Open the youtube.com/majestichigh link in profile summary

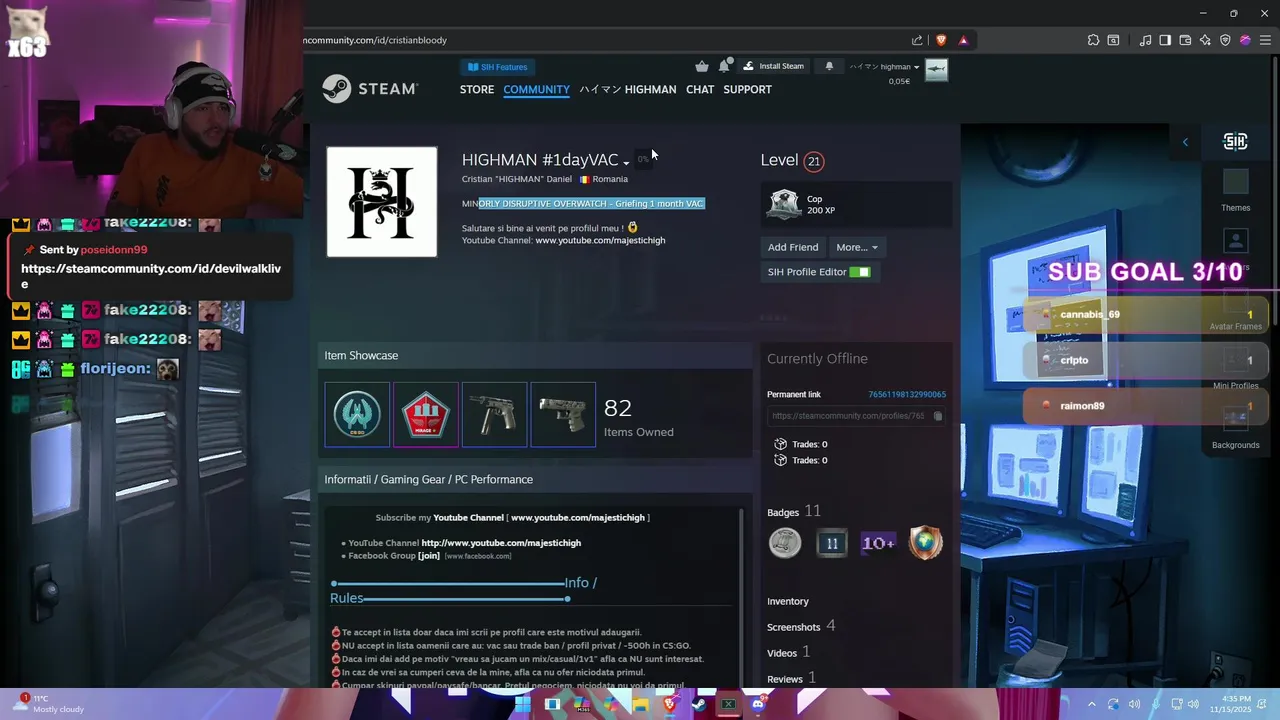pyautogui.click(x=600, y=240)
